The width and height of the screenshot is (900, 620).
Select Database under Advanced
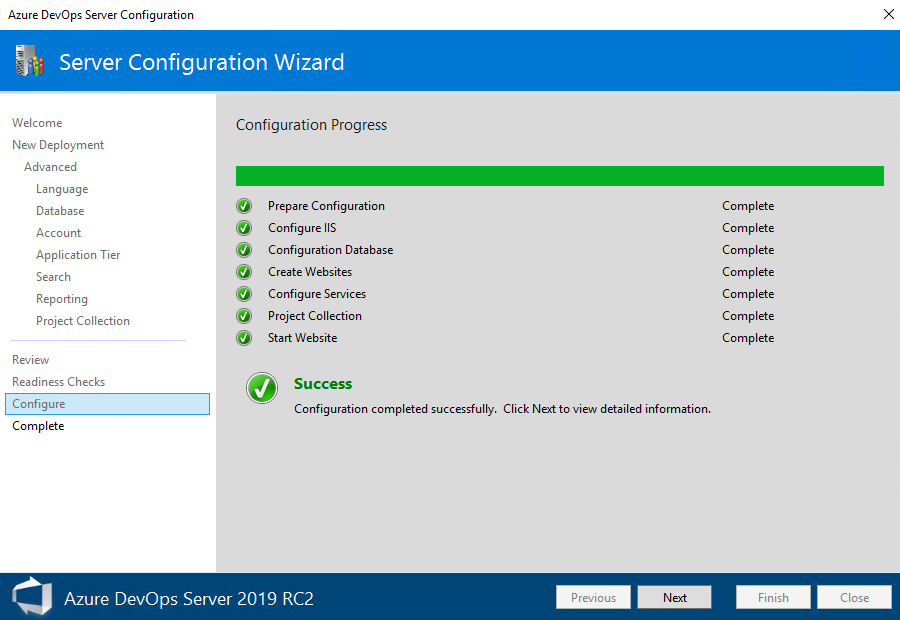coord(62,210)
